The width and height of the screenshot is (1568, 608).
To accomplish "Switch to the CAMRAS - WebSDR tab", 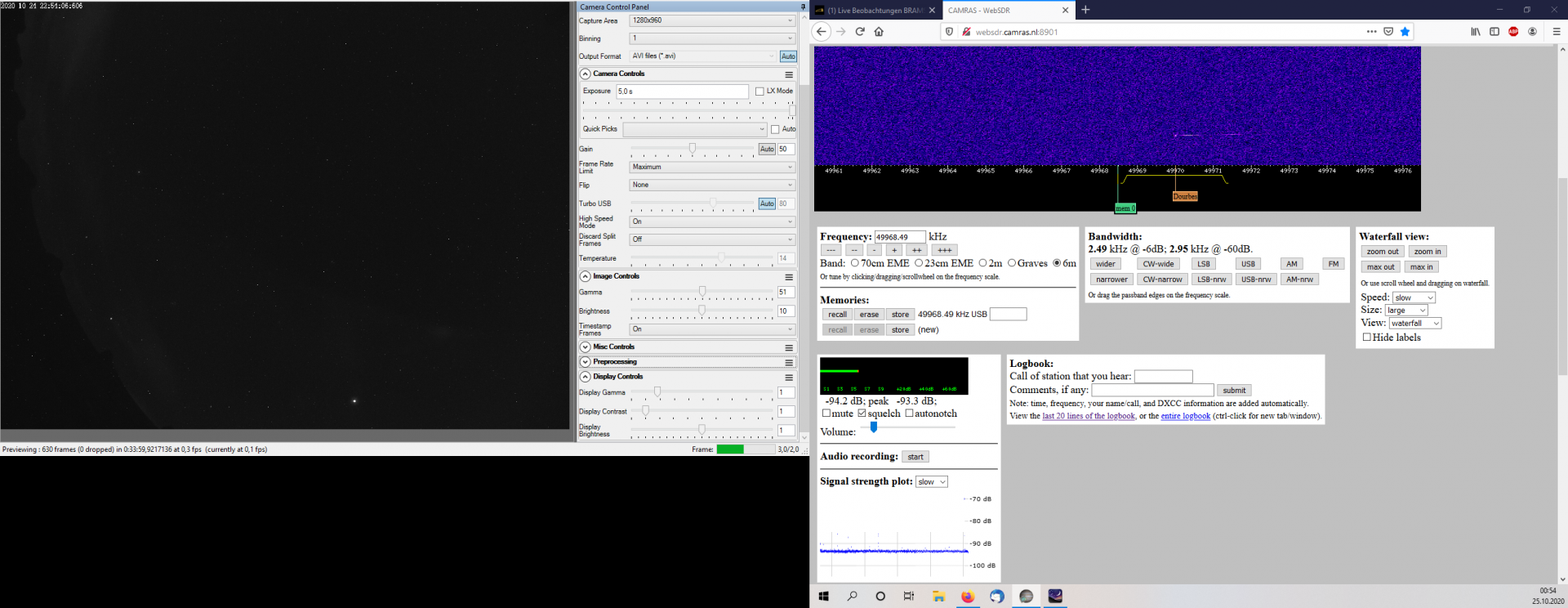I will point(1009,11).
